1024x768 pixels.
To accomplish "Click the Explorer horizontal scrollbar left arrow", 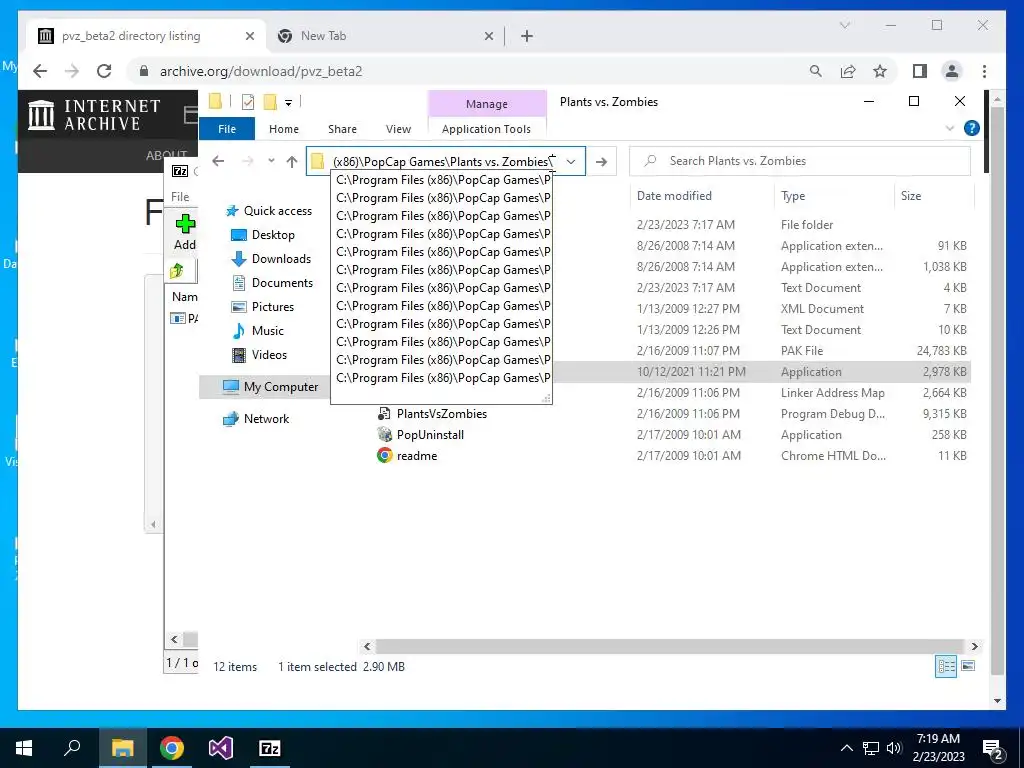I will (367, 647).
